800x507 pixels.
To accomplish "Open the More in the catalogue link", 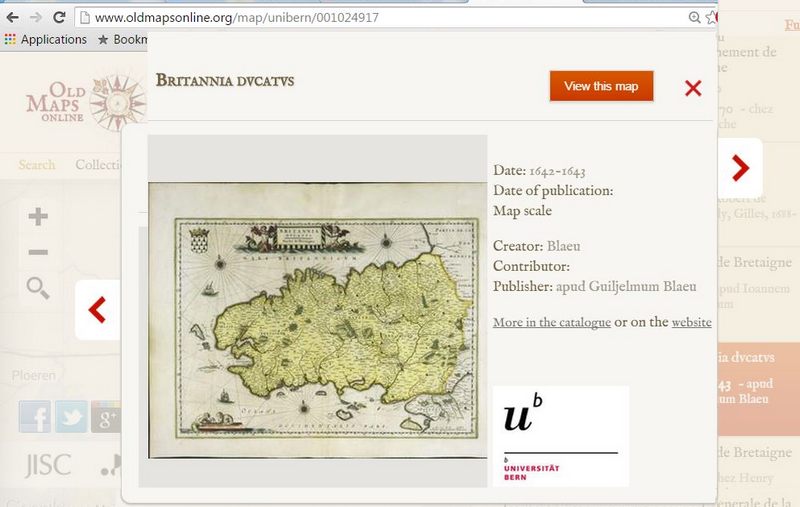I will [552, 322].
